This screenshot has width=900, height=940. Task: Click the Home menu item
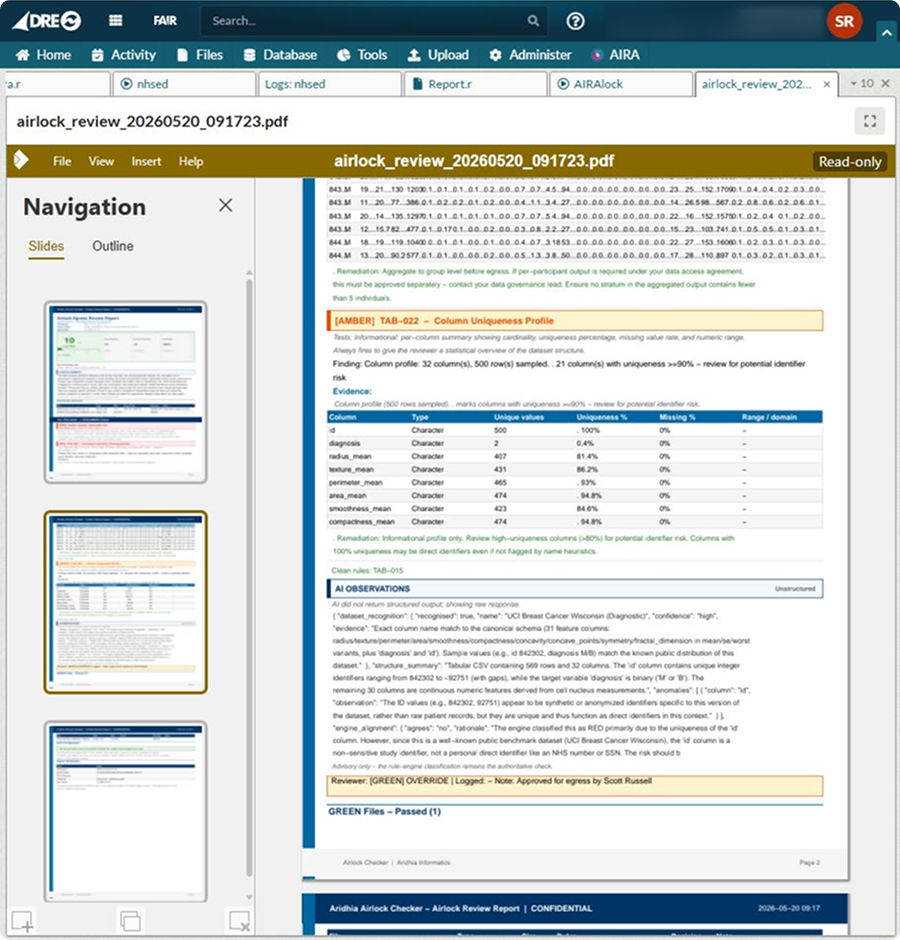(x=43, y=55)
